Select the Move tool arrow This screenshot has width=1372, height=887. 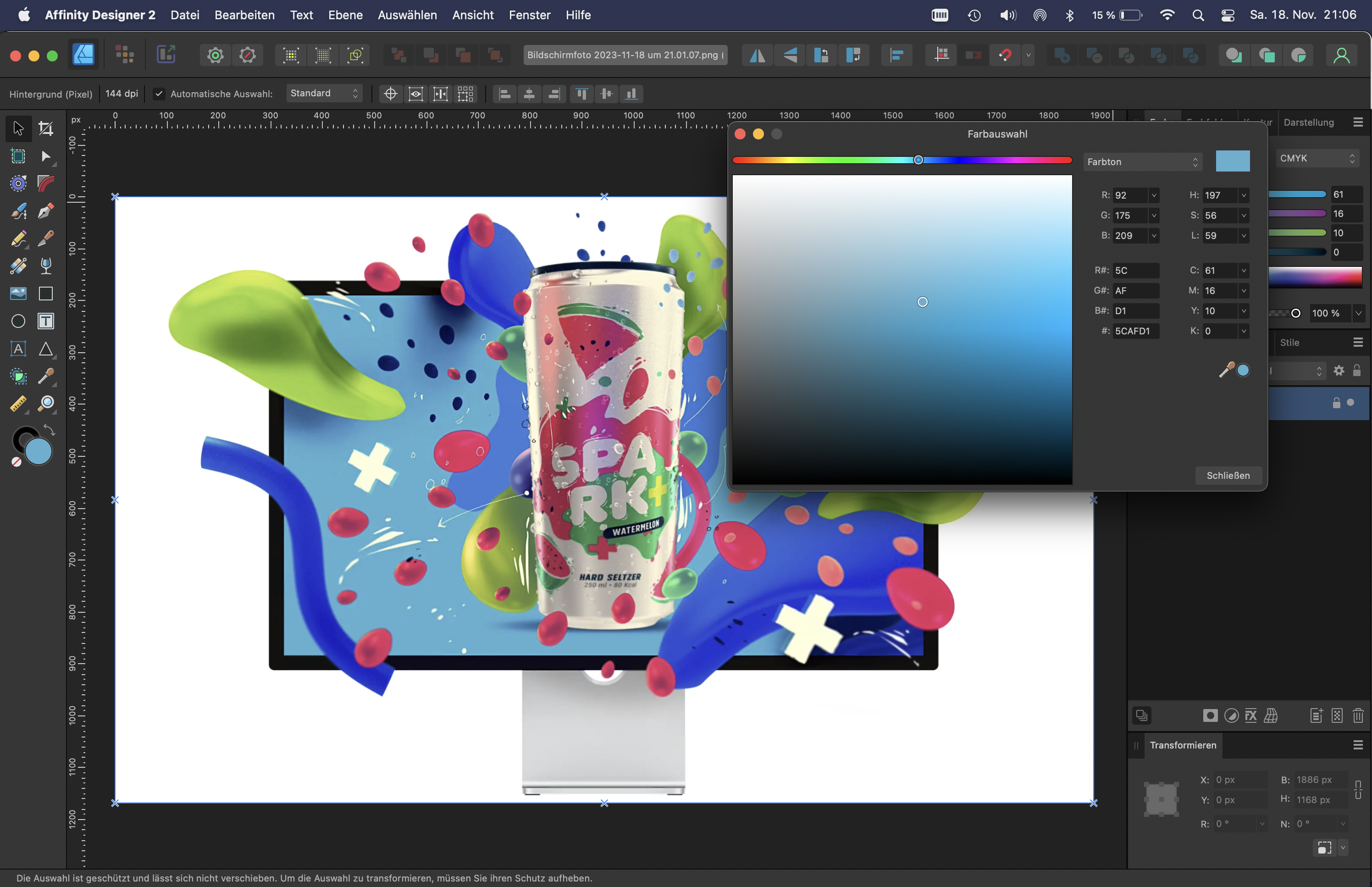18,128
